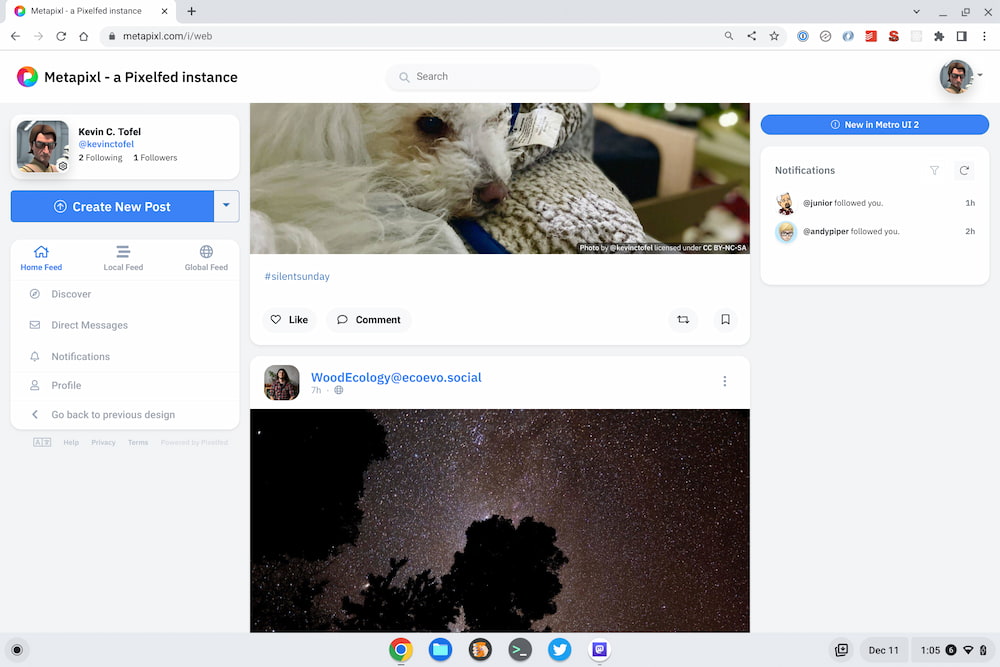Click New in Metro UI 2 button
1000x667 pixels.
click(x=874, y=124)
